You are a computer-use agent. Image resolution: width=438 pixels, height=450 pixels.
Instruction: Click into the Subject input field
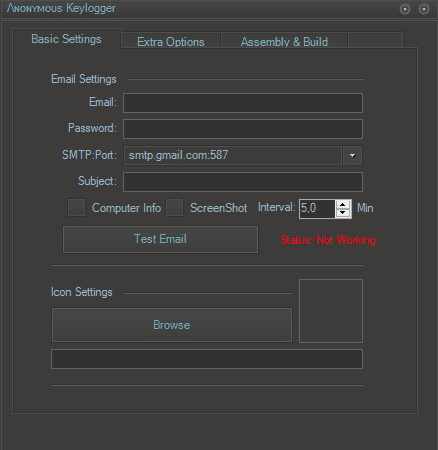(243, 182)
